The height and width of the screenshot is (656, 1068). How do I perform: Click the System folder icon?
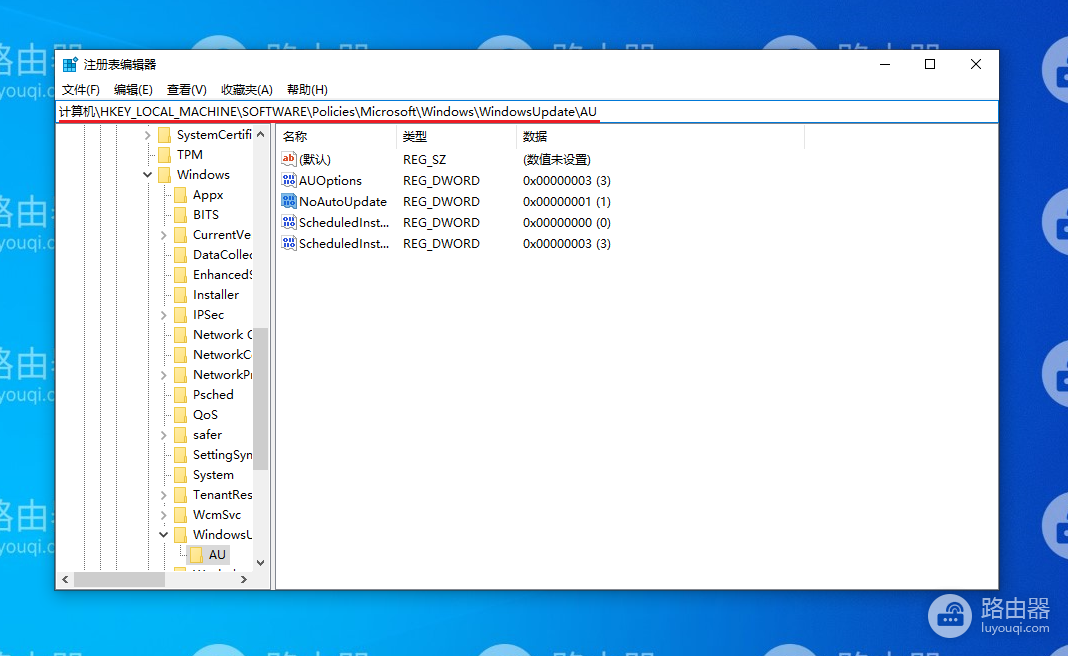click(x=180, y=475)
